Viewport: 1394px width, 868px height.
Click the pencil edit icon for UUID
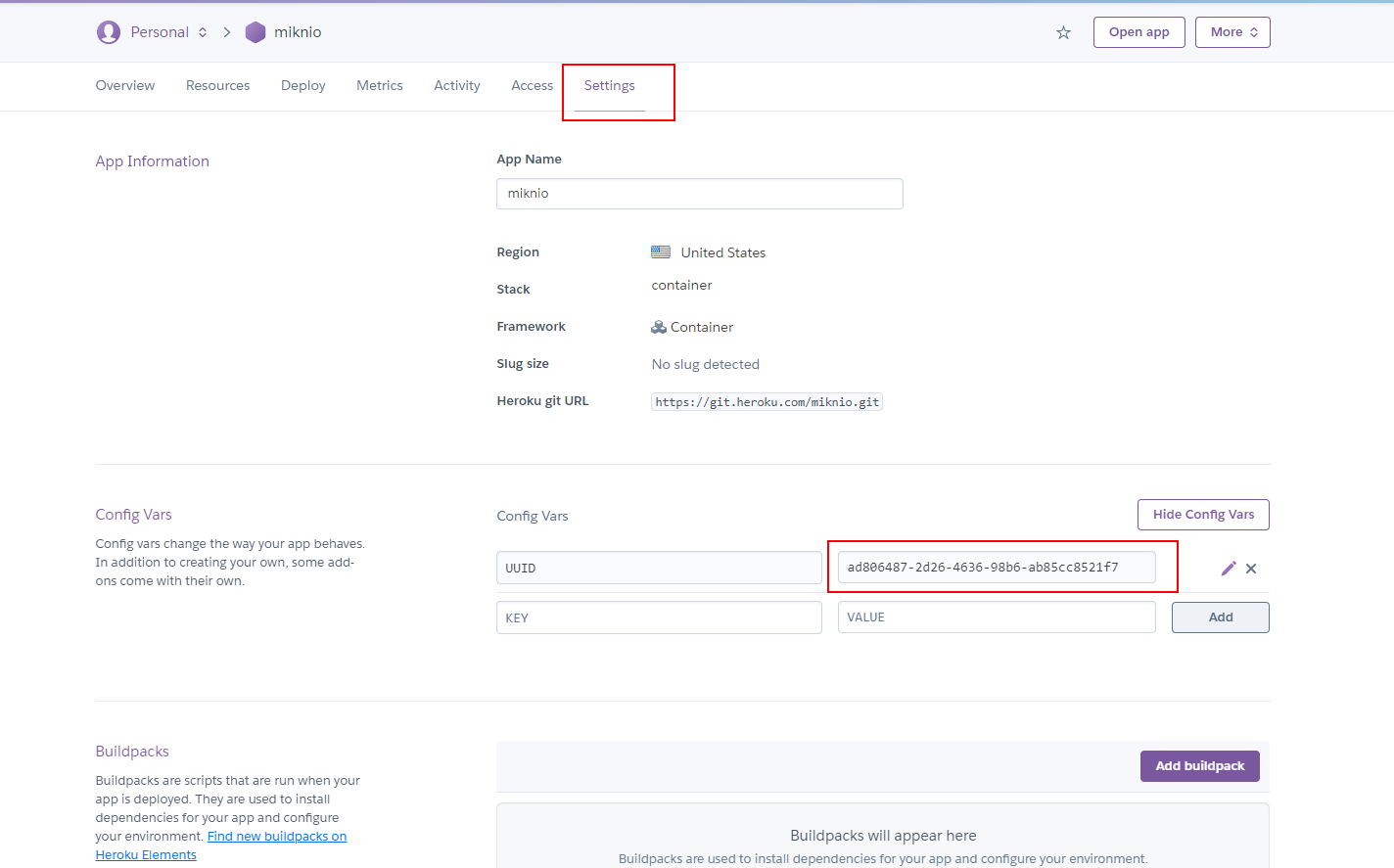(1229, 569)
